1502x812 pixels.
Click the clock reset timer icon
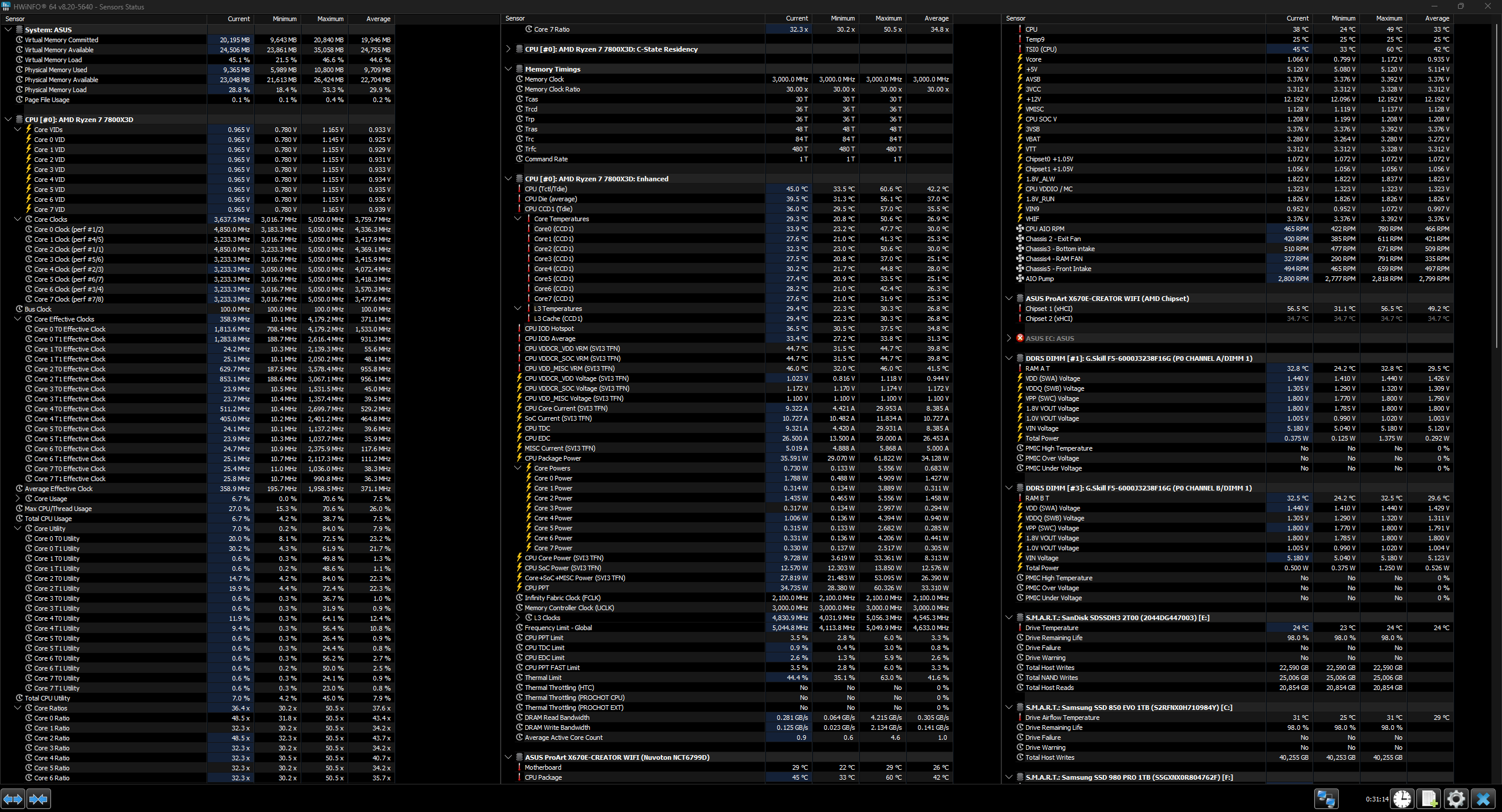[x=1402, y=799]
